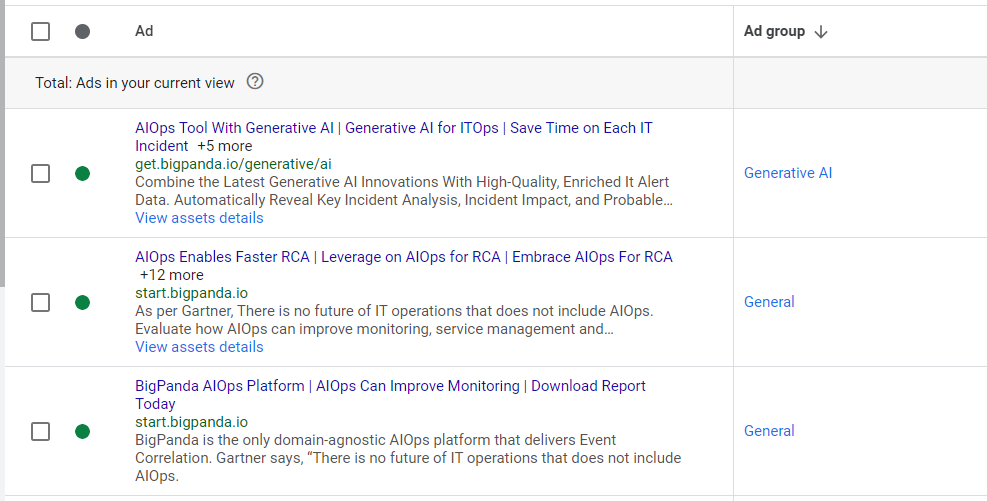
Task: Click green status dot of Generative AI ad
Action: [x=82, y=174]
